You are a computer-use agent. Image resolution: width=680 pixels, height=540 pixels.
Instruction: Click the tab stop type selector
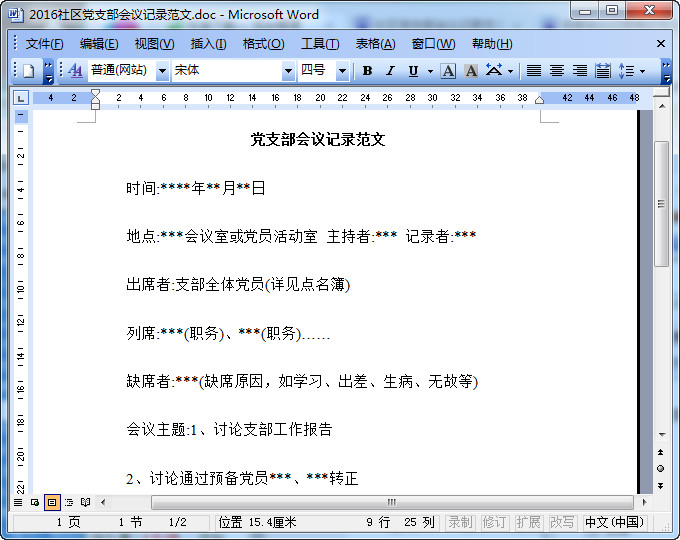click(x=20, y=98)
